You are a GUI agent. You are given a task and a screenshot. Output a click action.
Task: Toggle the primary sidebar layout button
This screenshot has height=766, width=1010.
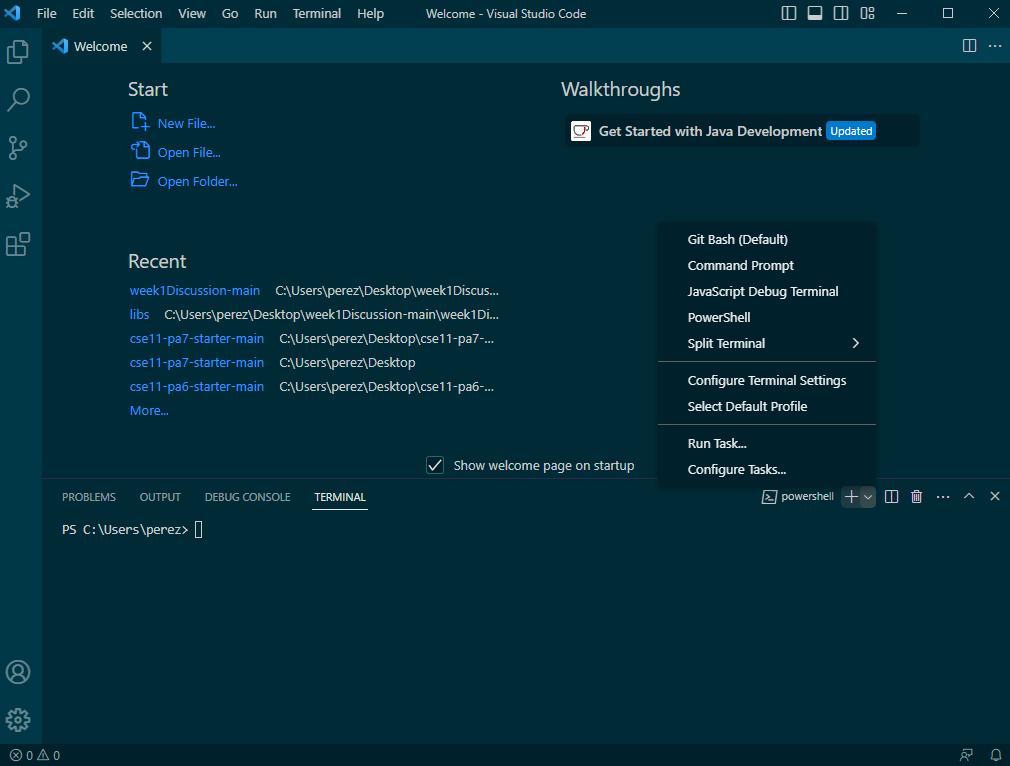click(789, 14)
